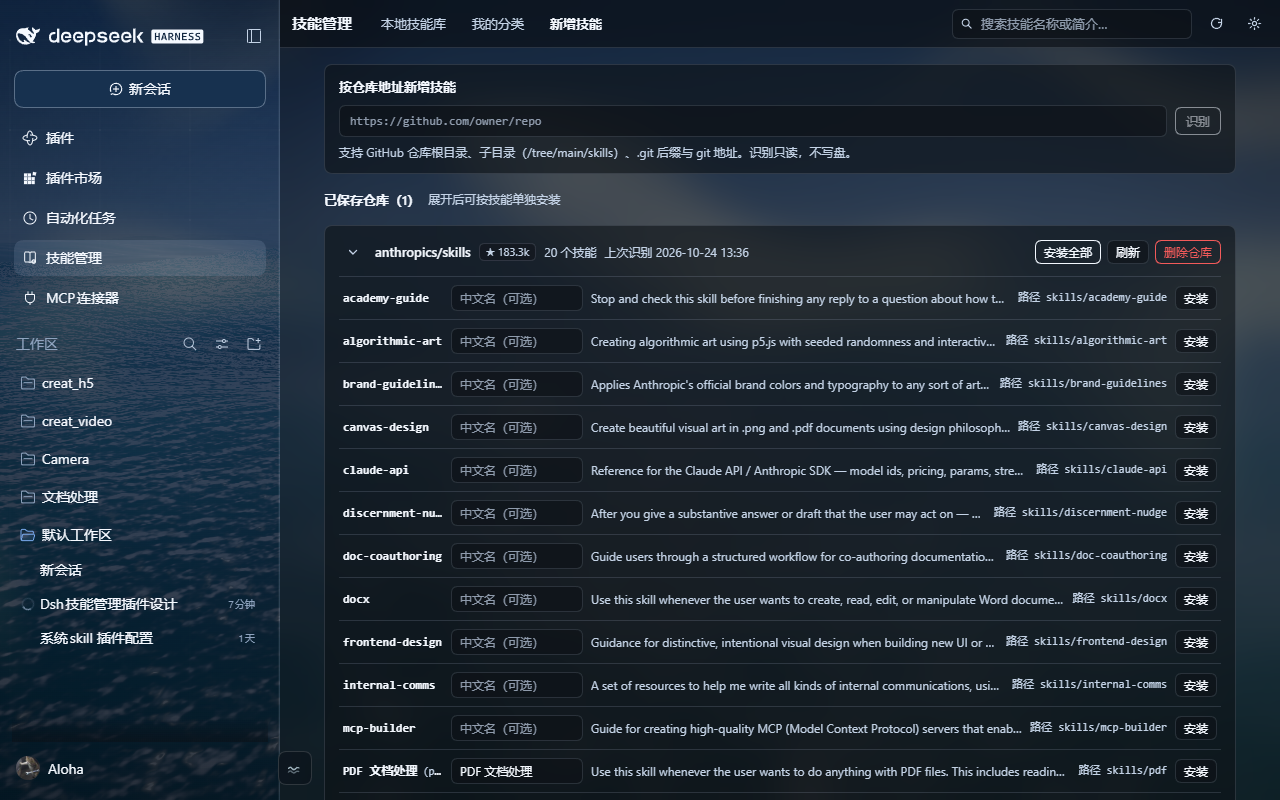Viewport: 1280px width, 800px height.
Task: Click the wave icon button at bottom
Action: pyautogui.click(x=293, y=769)
